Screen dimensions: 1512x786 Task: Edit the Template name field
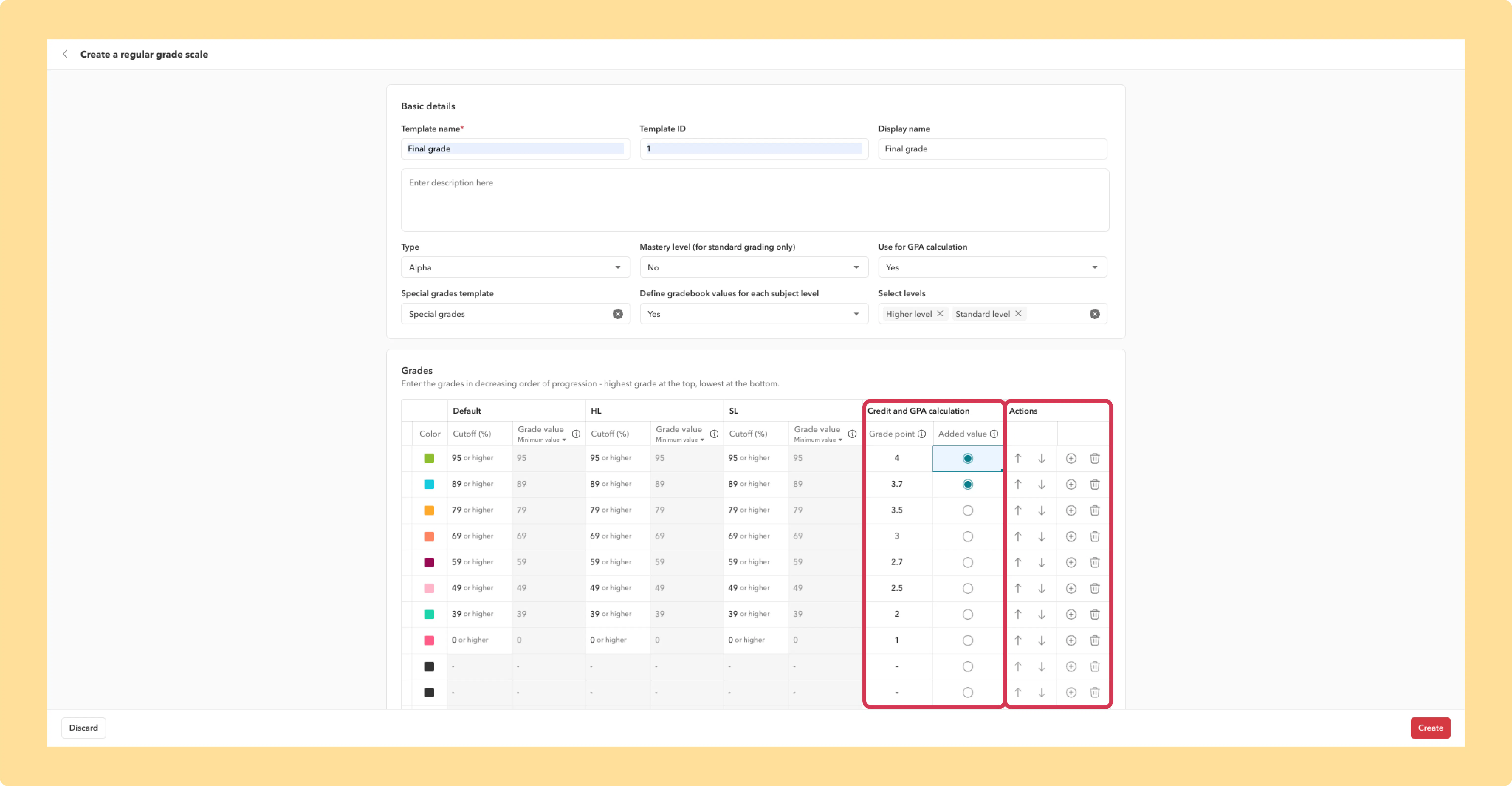pos(515,149)
